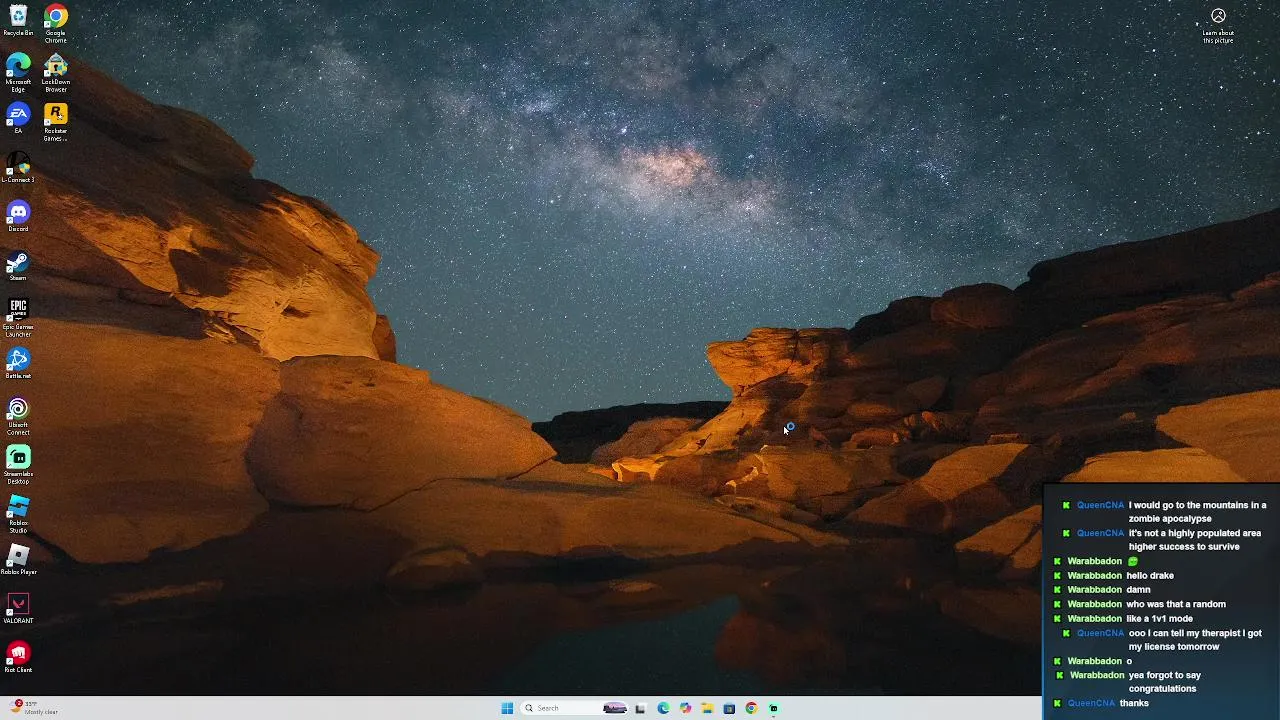Select the Battle.net desktop shortcut
The width and height of the screenshot is (1280, 720).
click(x=18, y=363)
